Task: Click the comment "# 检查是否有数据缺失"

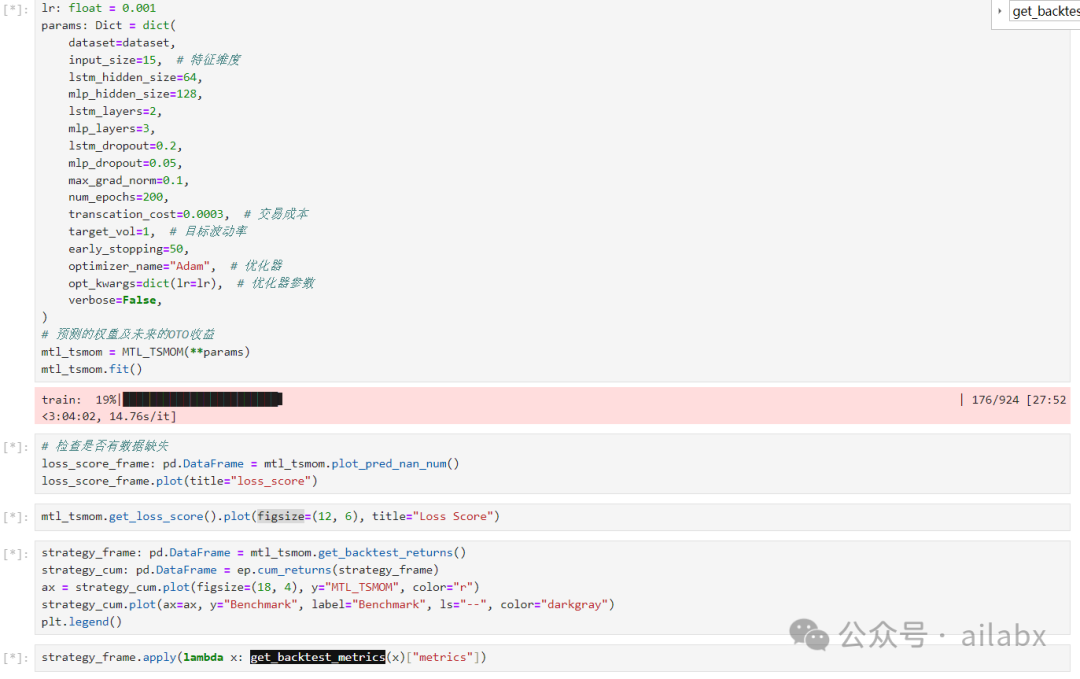Action: (105, 446)
